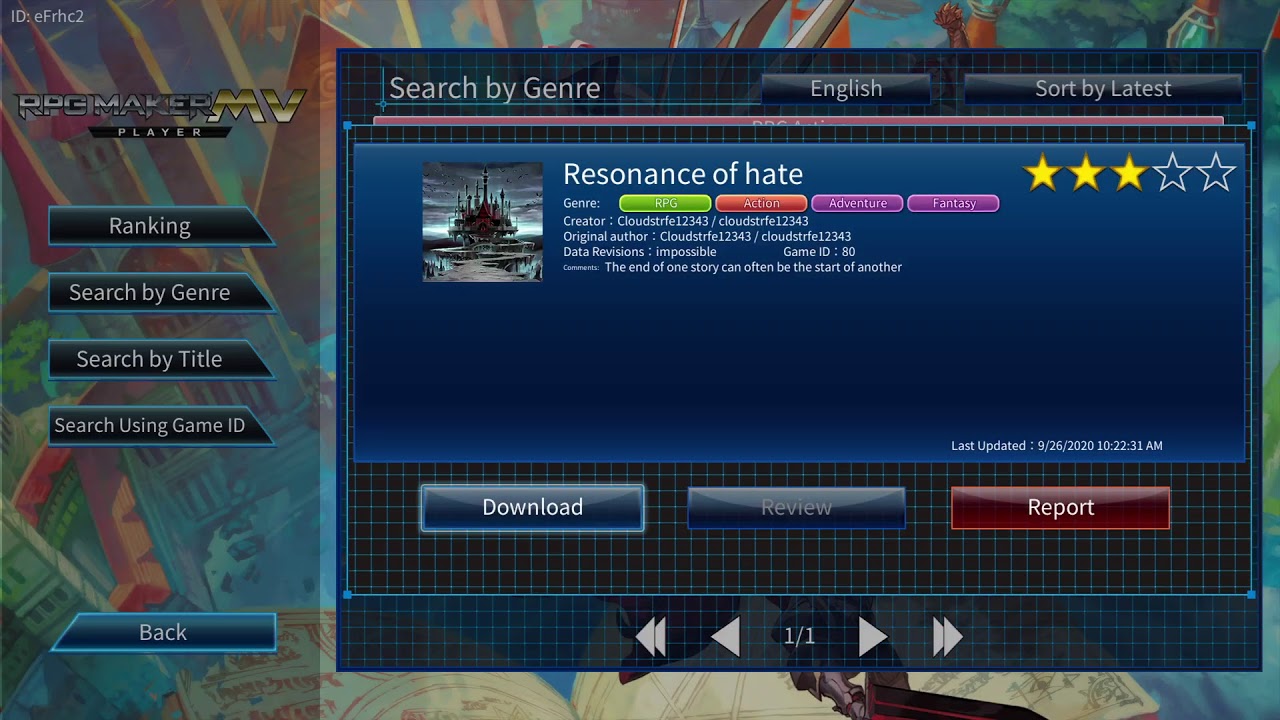
Task: Select the Fantasy genre tag
Action: (953, 203)
